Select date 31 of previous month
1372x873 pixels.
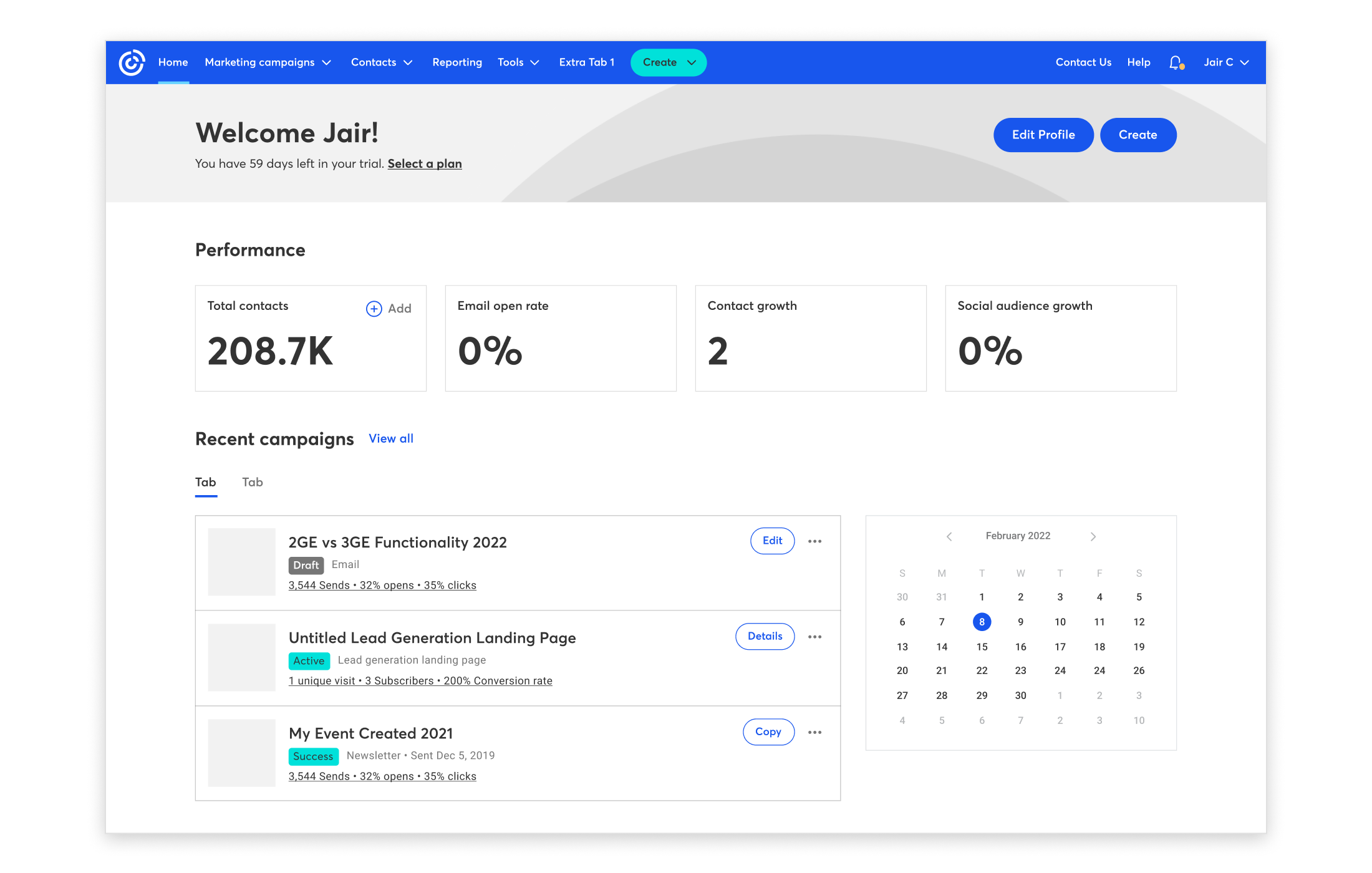pos(942,597)
